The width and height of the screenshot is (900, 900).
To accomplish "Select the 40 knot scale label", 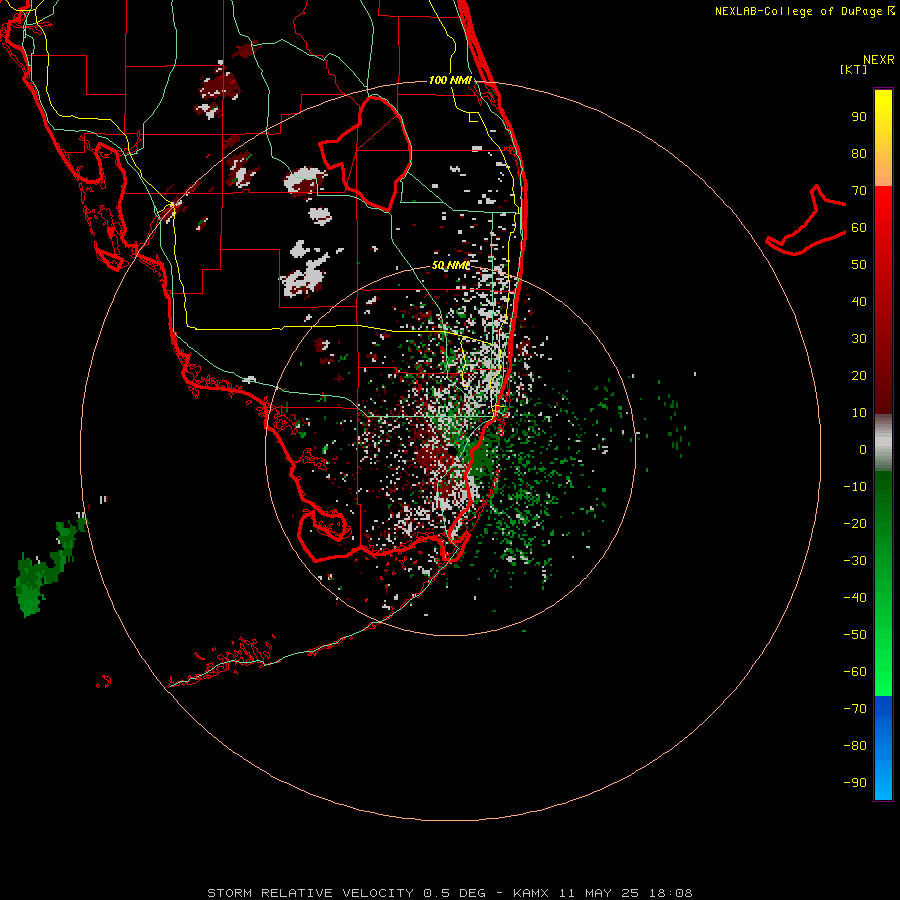I will coord(859,301).
